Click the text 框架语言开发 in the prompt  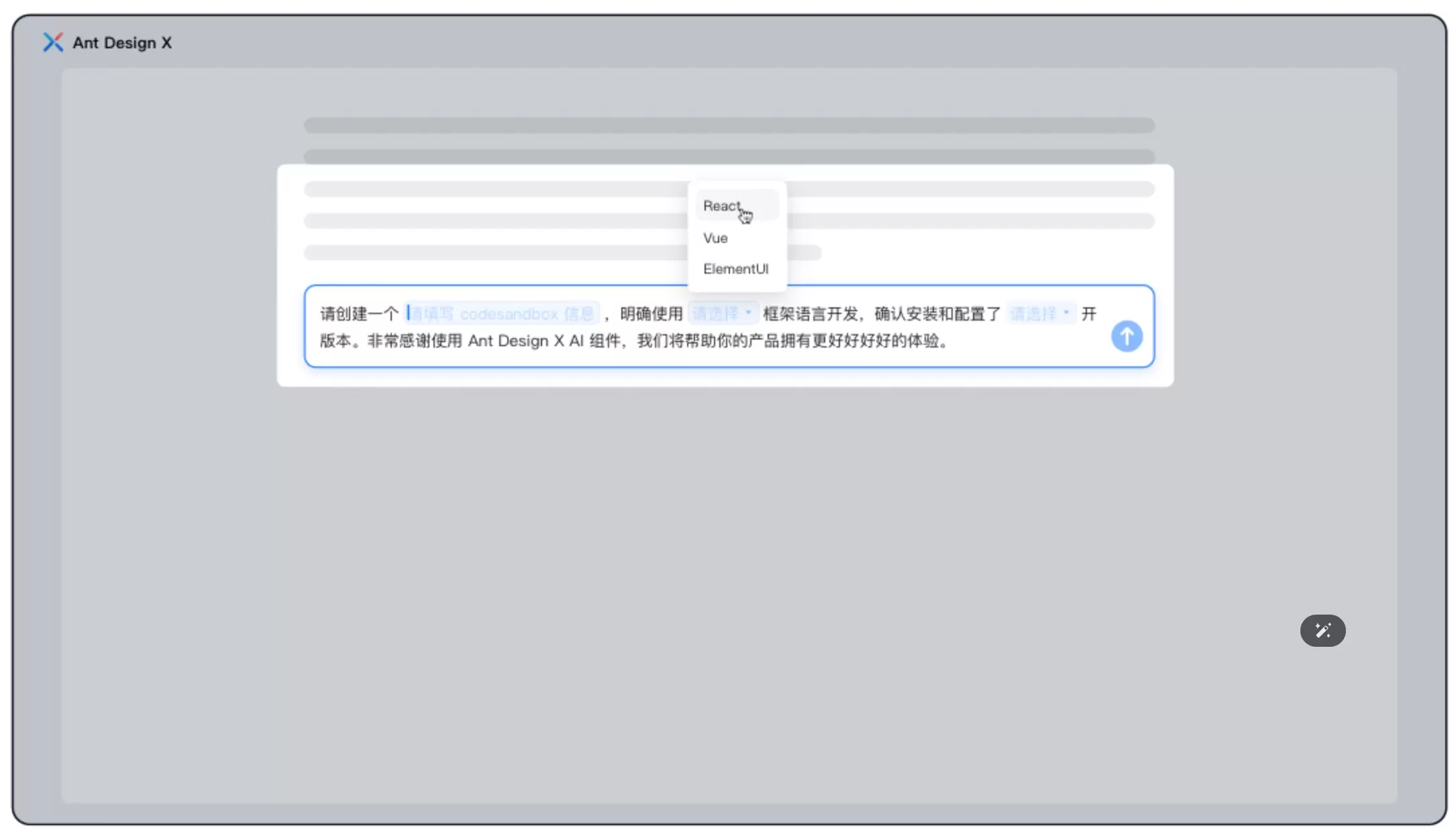click(811, 313)
